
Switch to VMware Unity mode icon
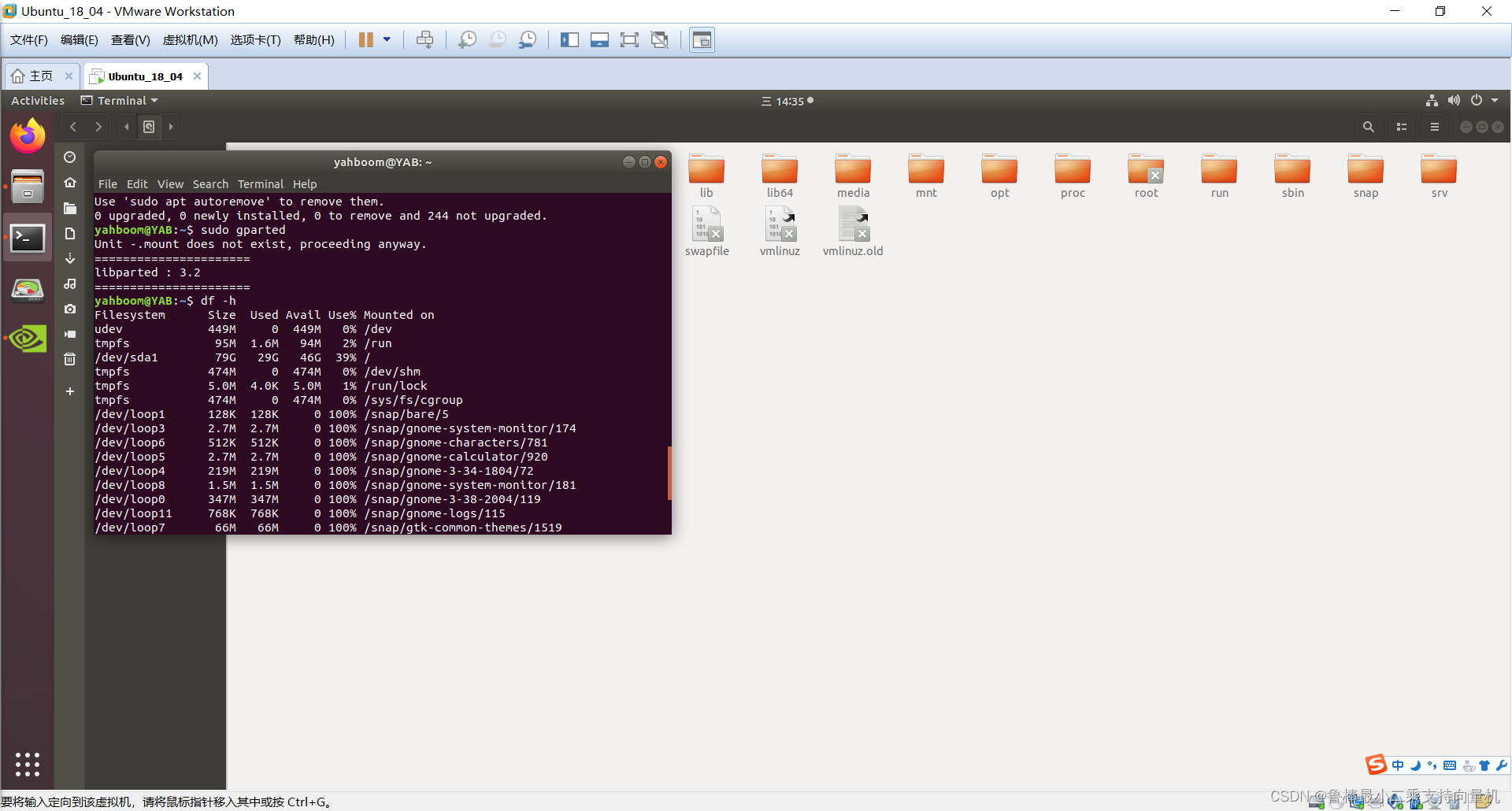[x=660, y=40]
